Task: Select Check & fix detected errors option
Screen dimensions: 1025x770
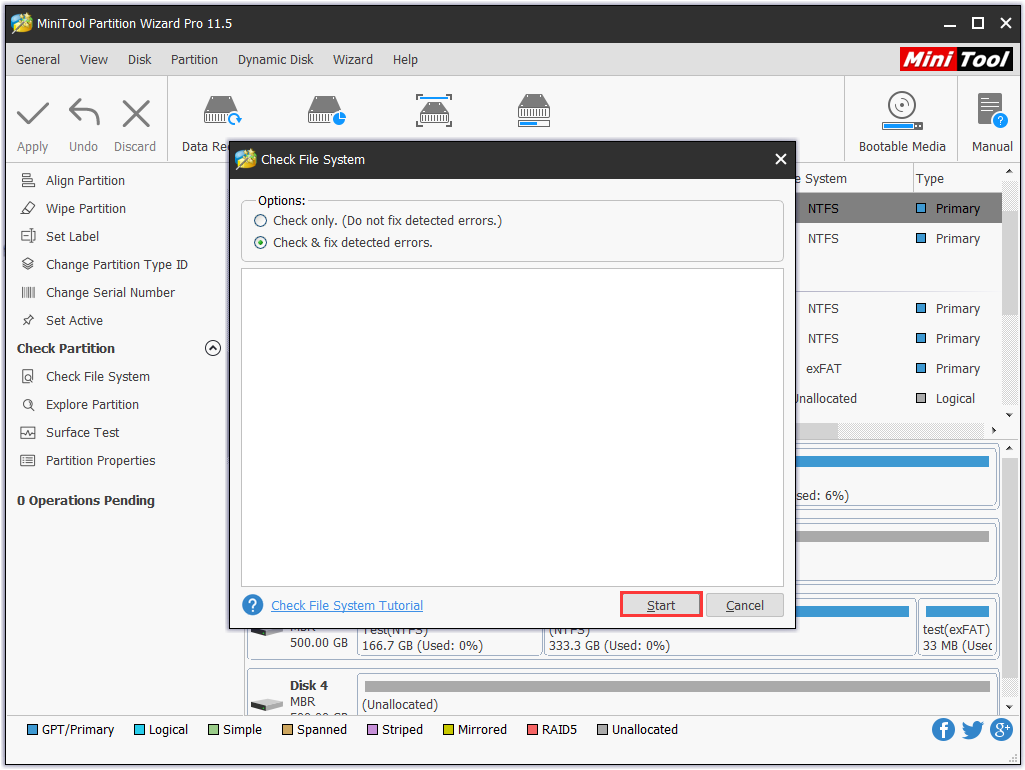Action: click(x=261, y=243)
